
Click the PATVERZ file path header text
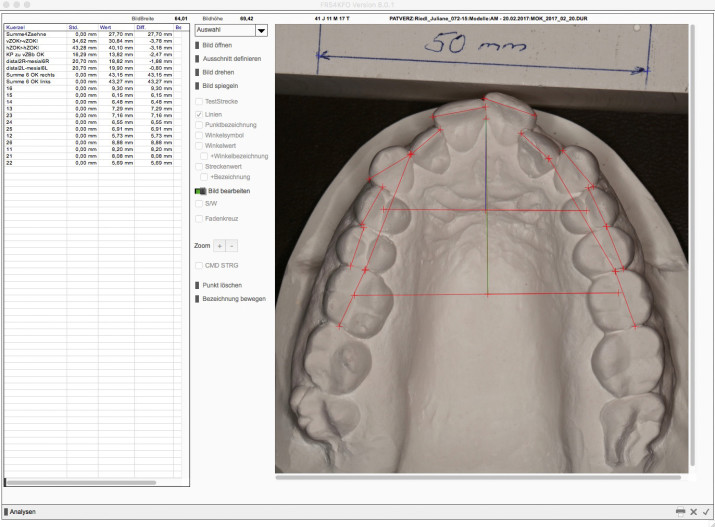488,19
